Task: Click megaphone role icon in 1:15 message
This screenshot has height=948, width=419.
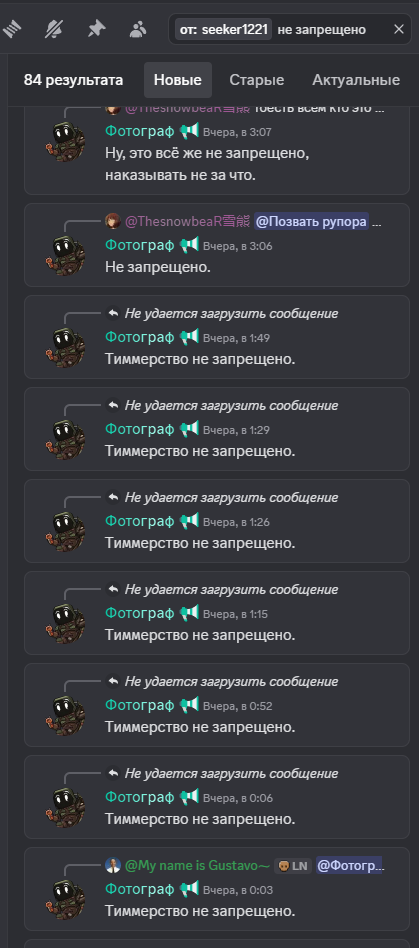Action: click(x=189, y=612)
